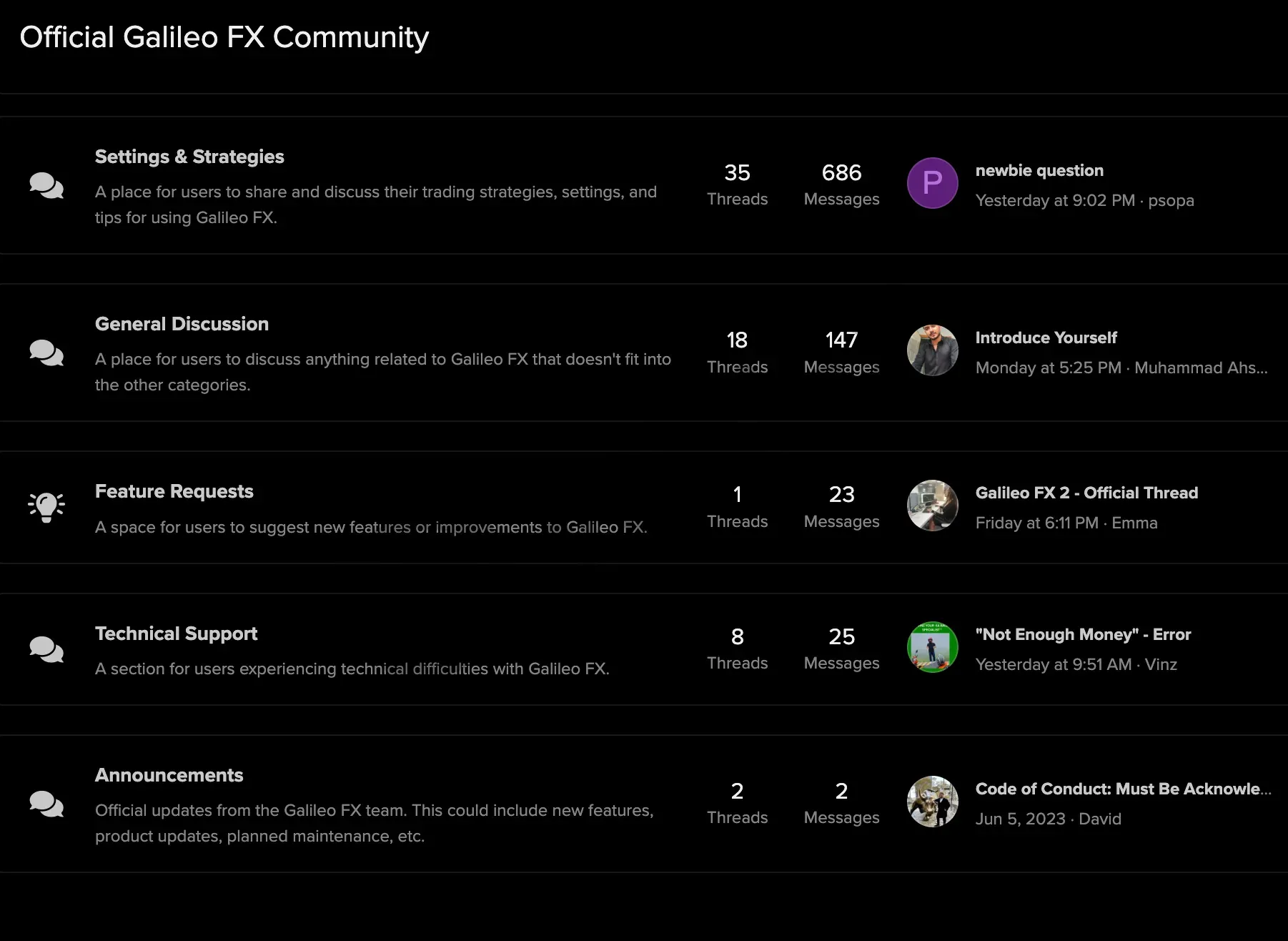Screen dimensions: 1288x941
Task: Open the Technical Support forum
Action: [x=176, y=634]
